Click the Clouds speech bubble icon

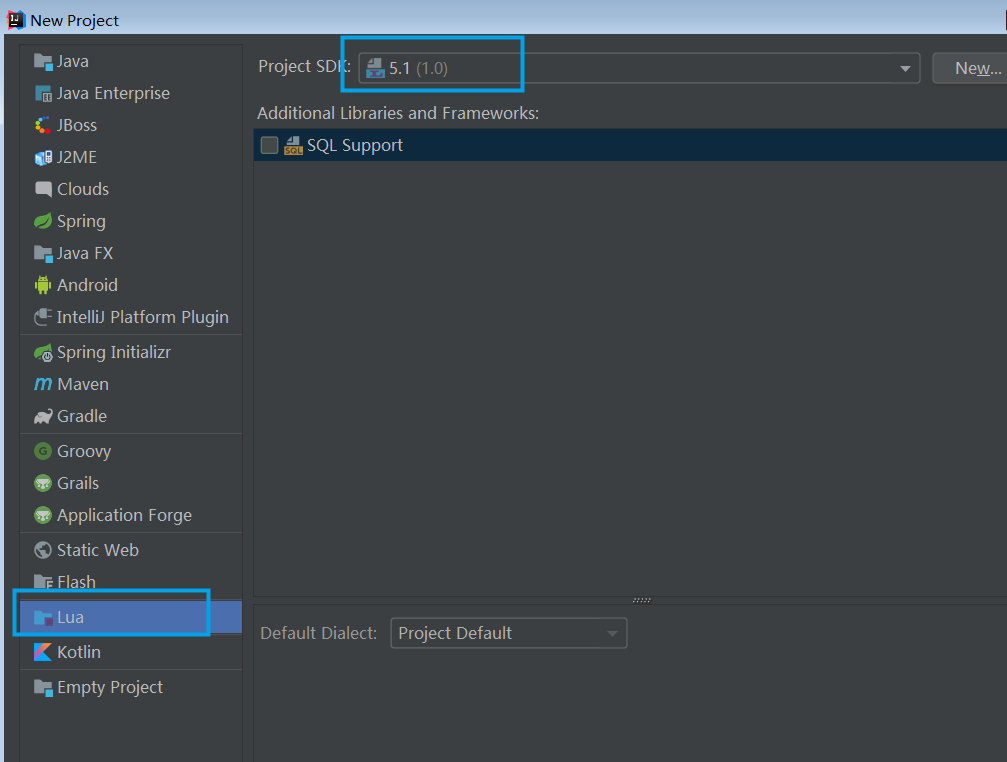pos(43,189)
